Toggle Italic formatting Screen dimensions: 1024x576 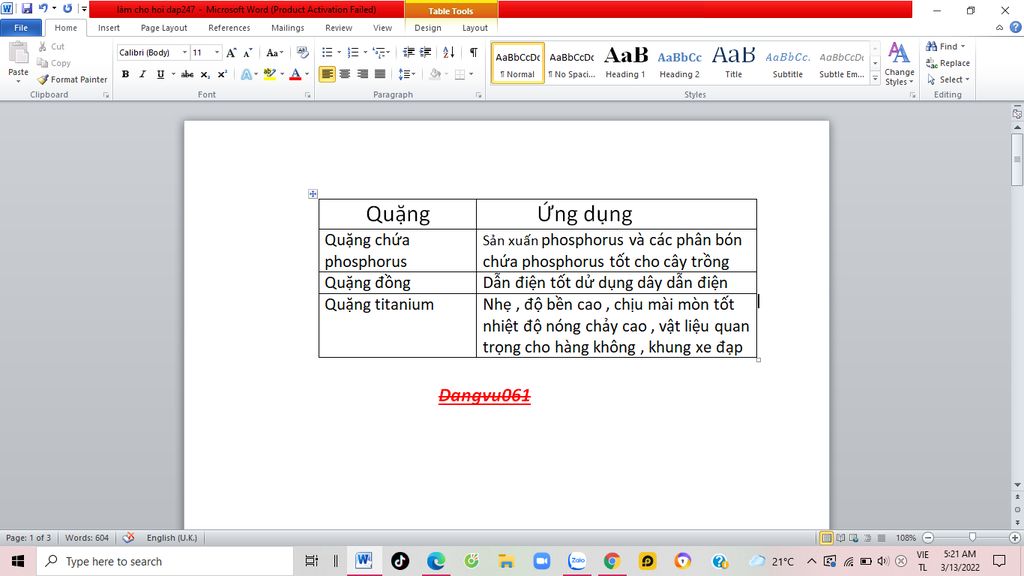click(142, 74)
